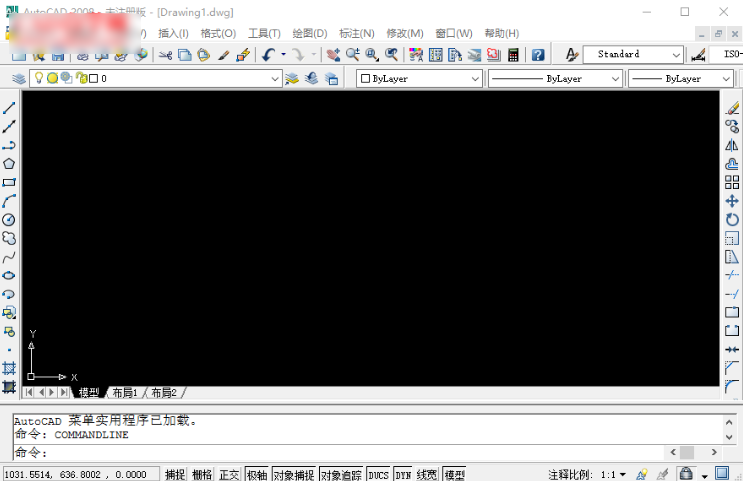Click the Undo arrow button
Viewport: 743px width, 481px height.
tap(269, 55)
